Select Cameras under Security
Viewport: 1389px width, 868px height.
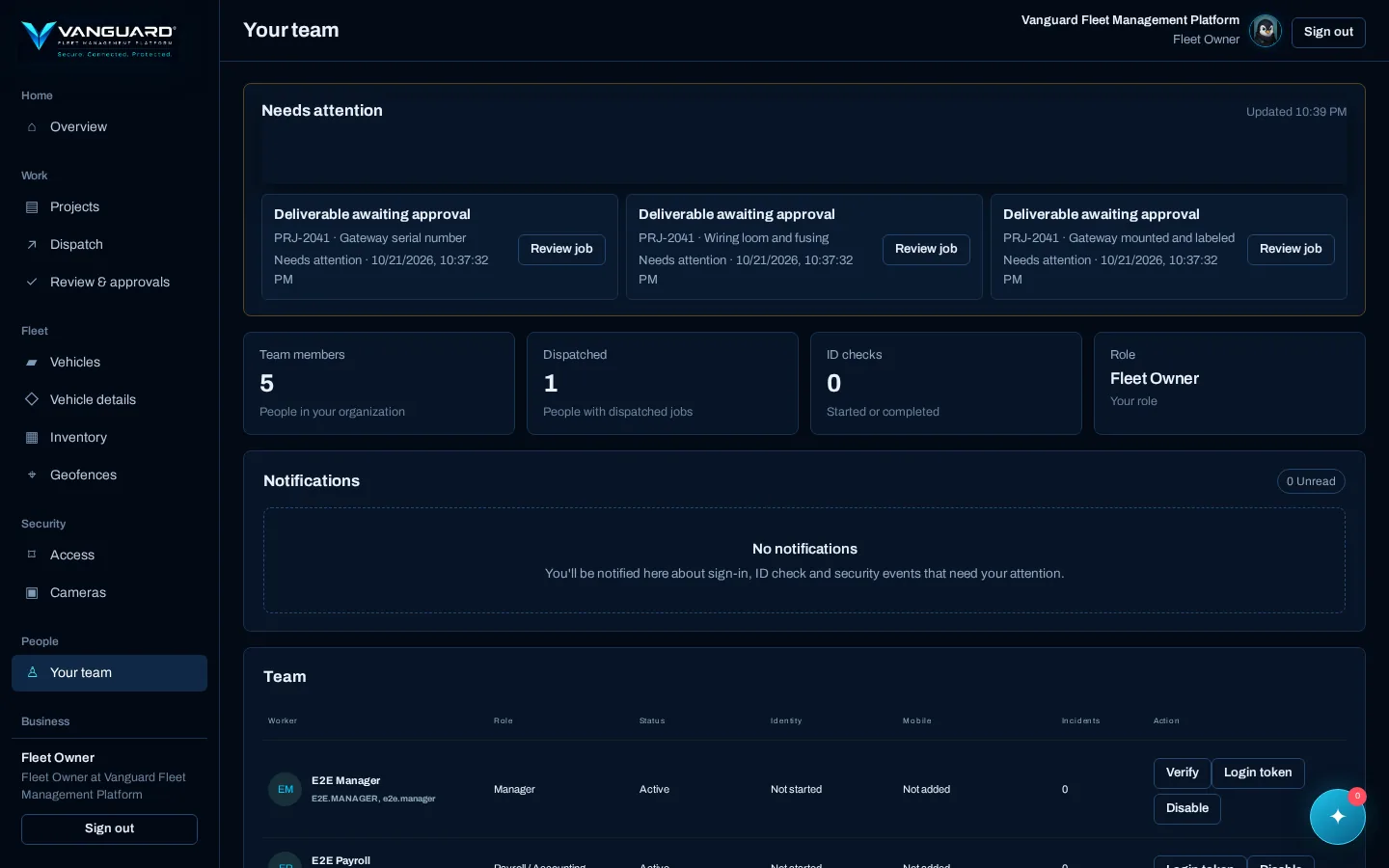click(109, 593)
